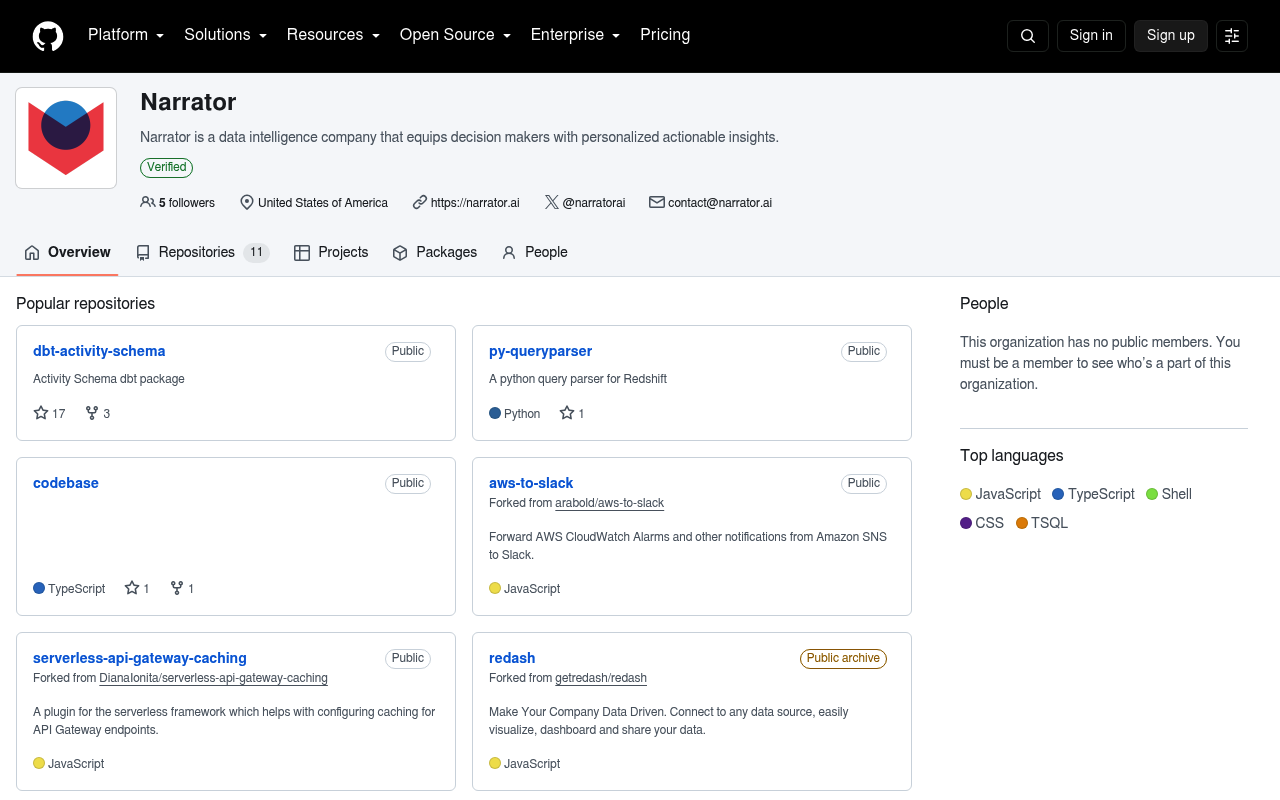Open the search magnifier icon
Screen dimensions: 1280x800
1028,36
